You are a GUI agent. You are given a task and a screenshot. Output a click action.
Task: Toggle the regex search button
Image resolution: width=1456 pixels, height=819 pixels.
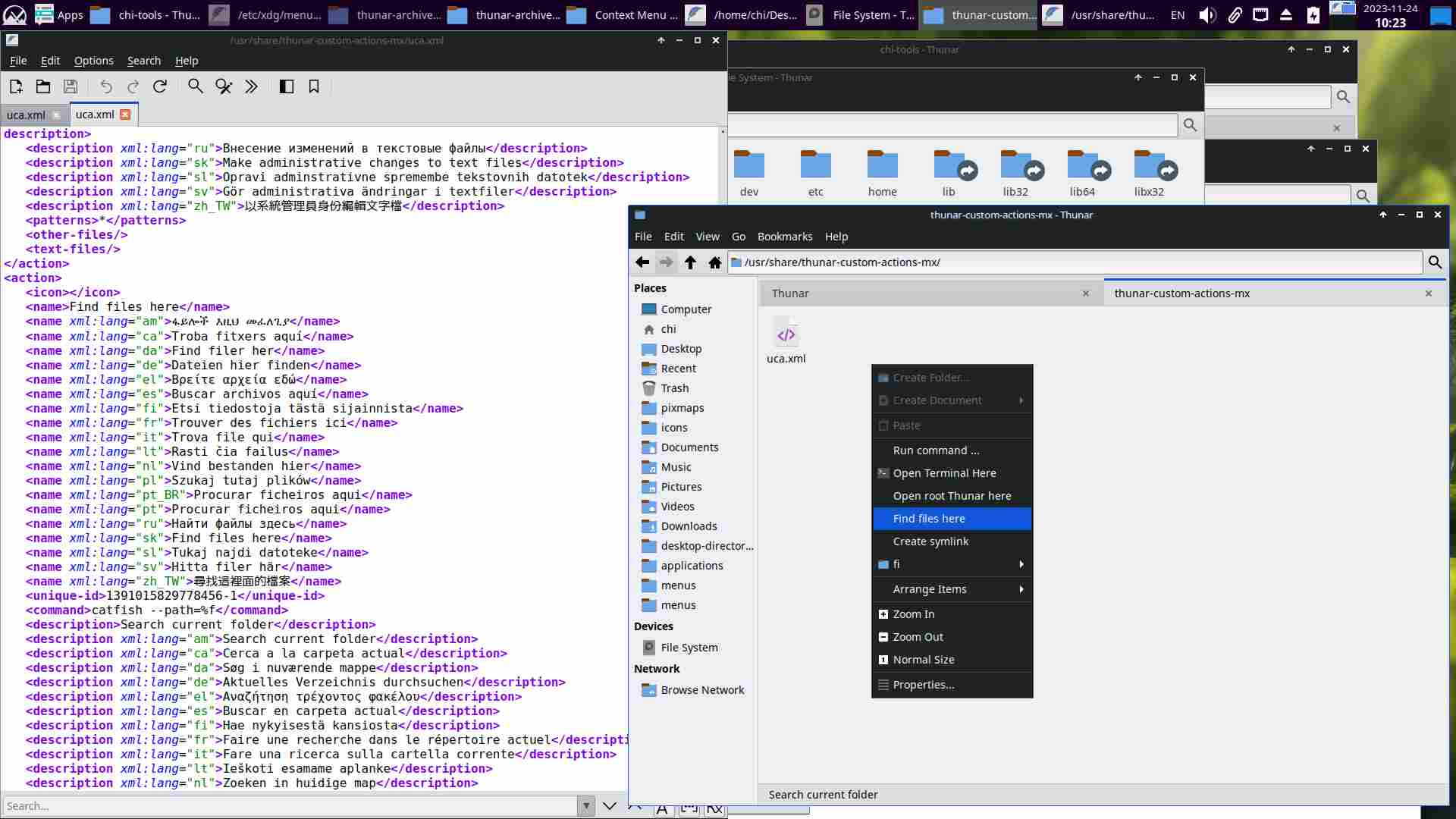[x=714, y=809]
